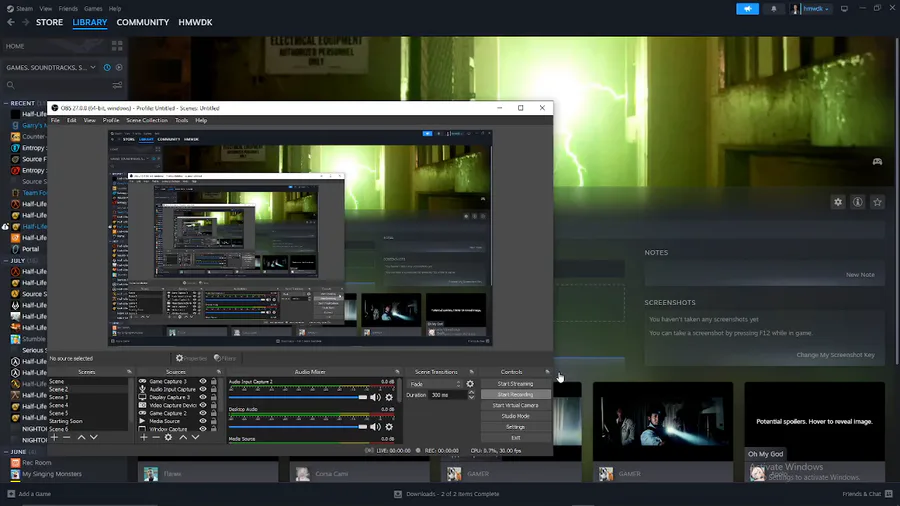Open hmwdk account dropdown
Screen dimensions: 900x506
point(811,9)
